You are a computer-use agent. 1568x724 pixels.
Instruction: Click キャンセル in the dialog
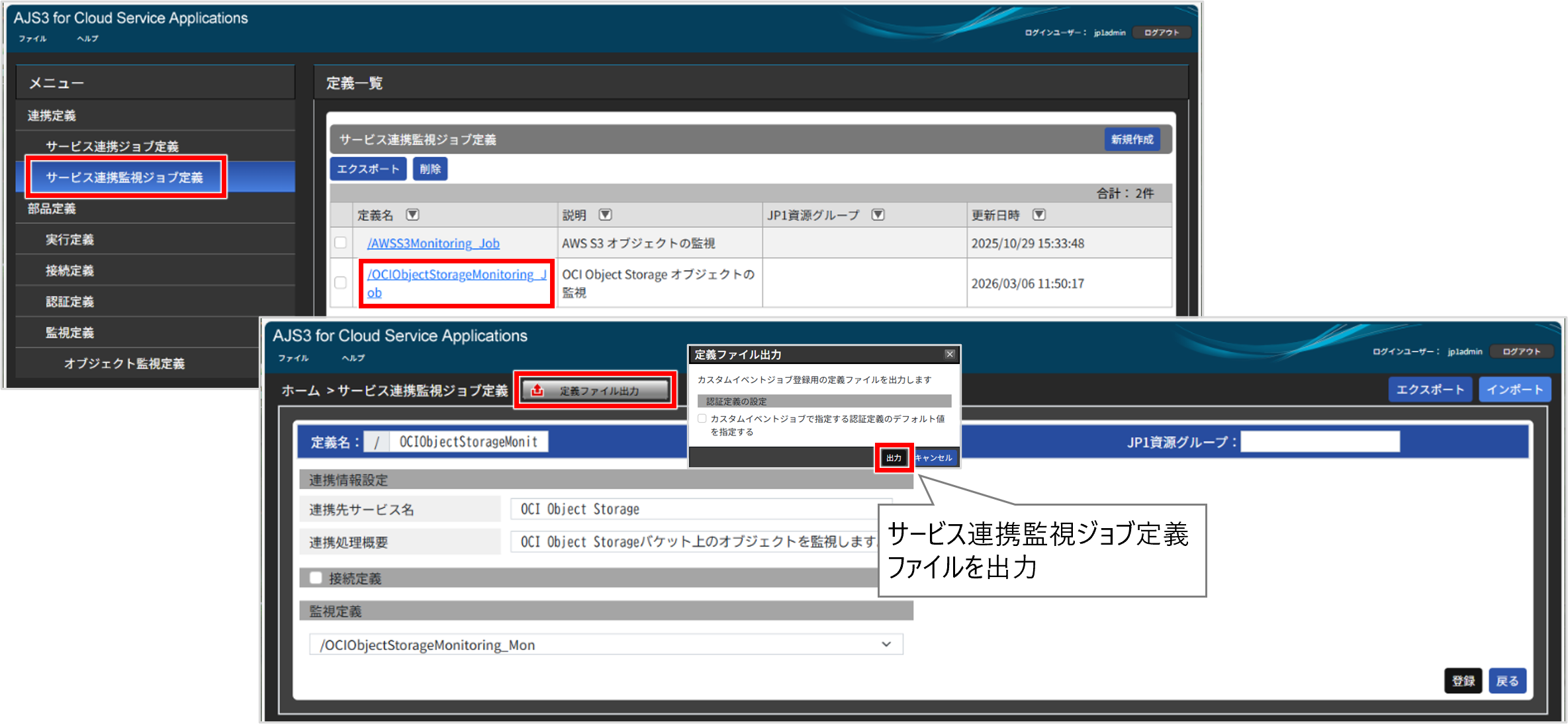(x=934, y=457)
